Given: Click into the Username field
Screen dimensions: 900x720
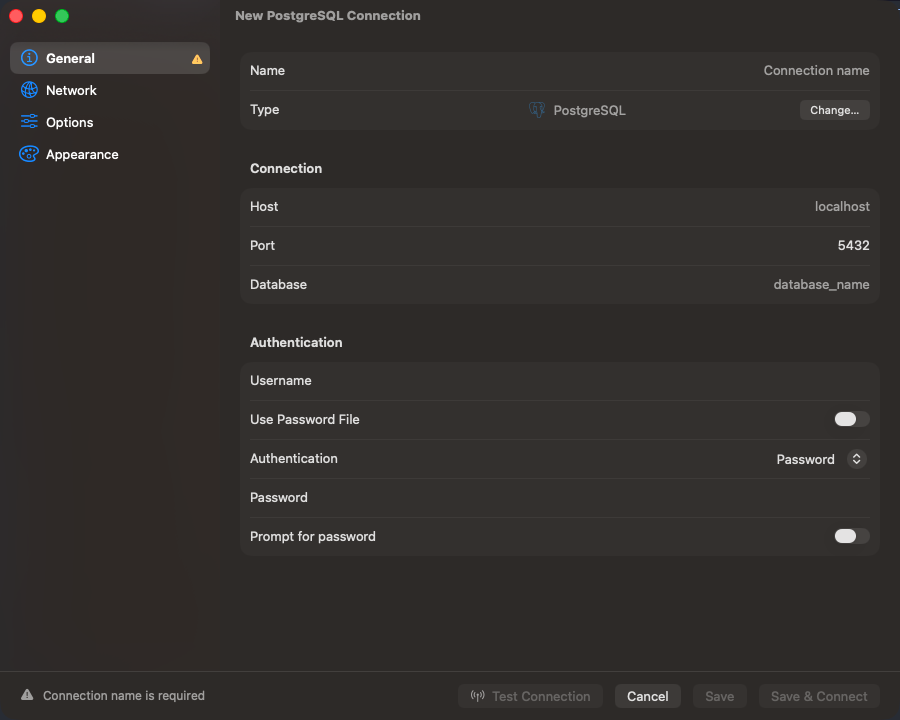Looking at the screenshot, I should [560, 381].
